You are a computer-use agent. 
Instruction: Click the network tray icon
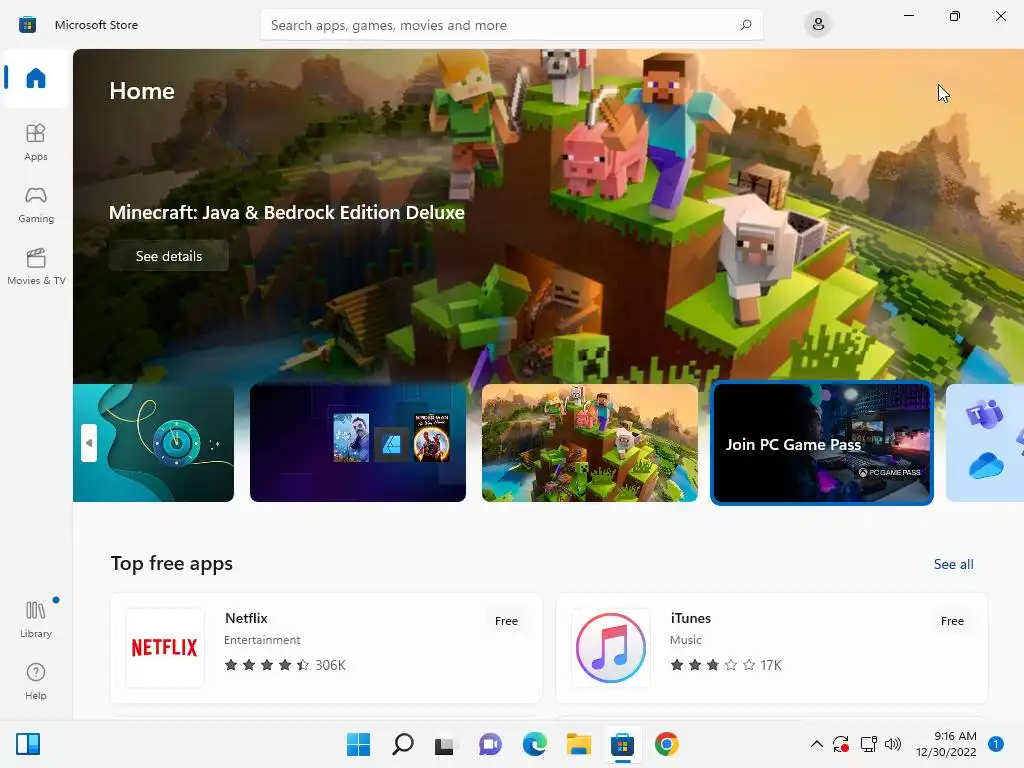pyautogui.click(x=868, y=744)
